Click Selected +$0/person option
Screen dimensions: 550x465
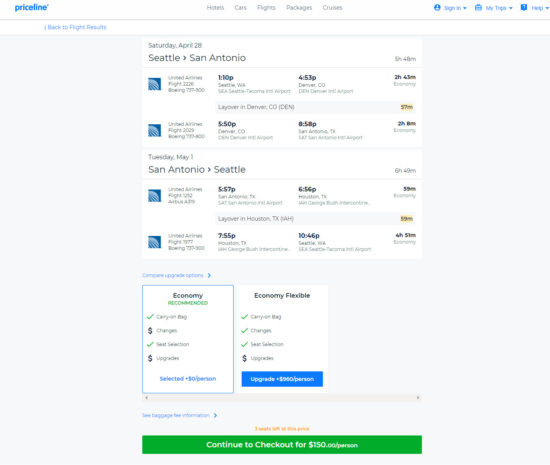click(x=188, y=379)
